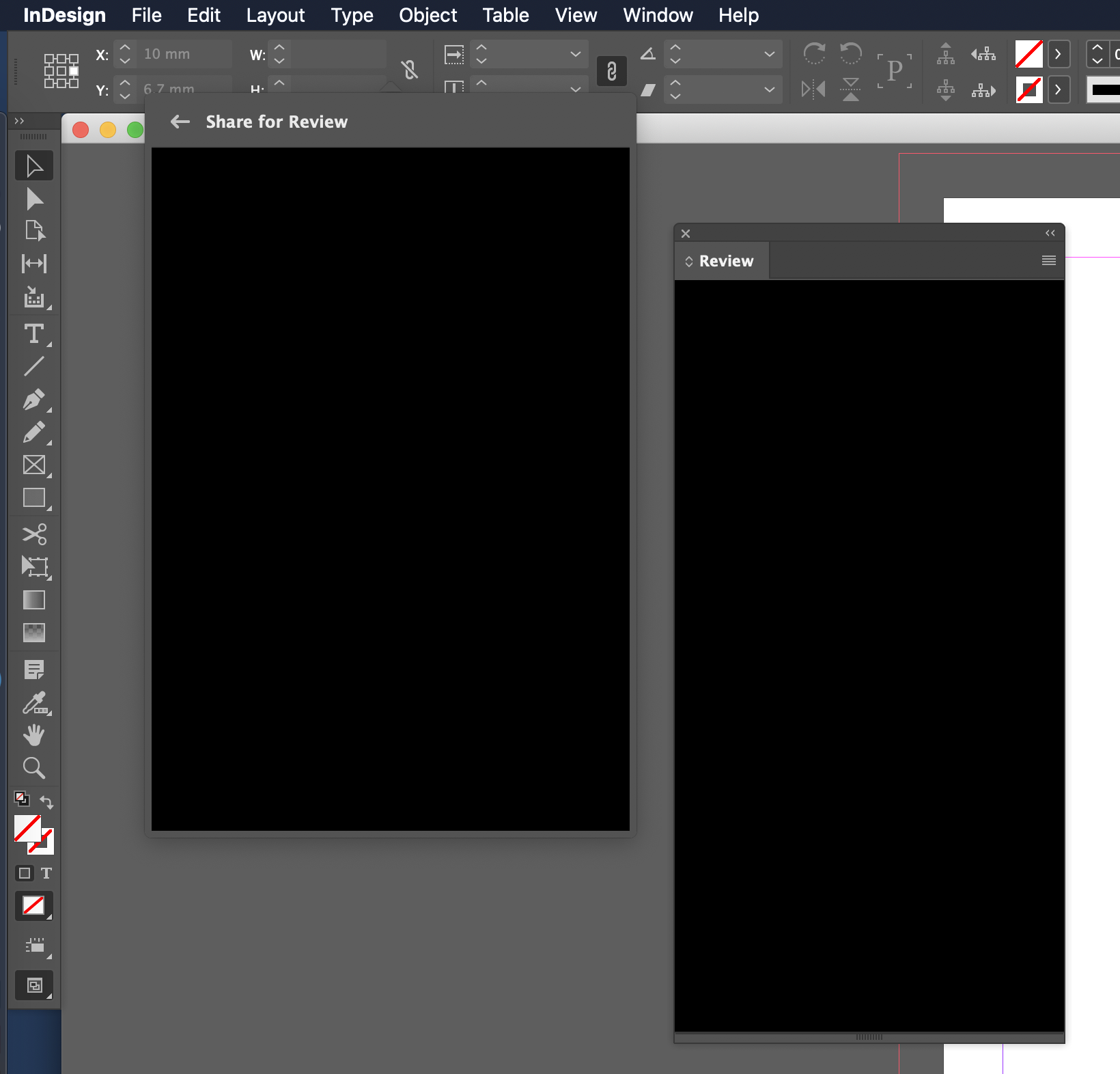This screenshot has width=1120, height=1074.
Task: Go back from Share for Review
Action: [x=180, y=122]
